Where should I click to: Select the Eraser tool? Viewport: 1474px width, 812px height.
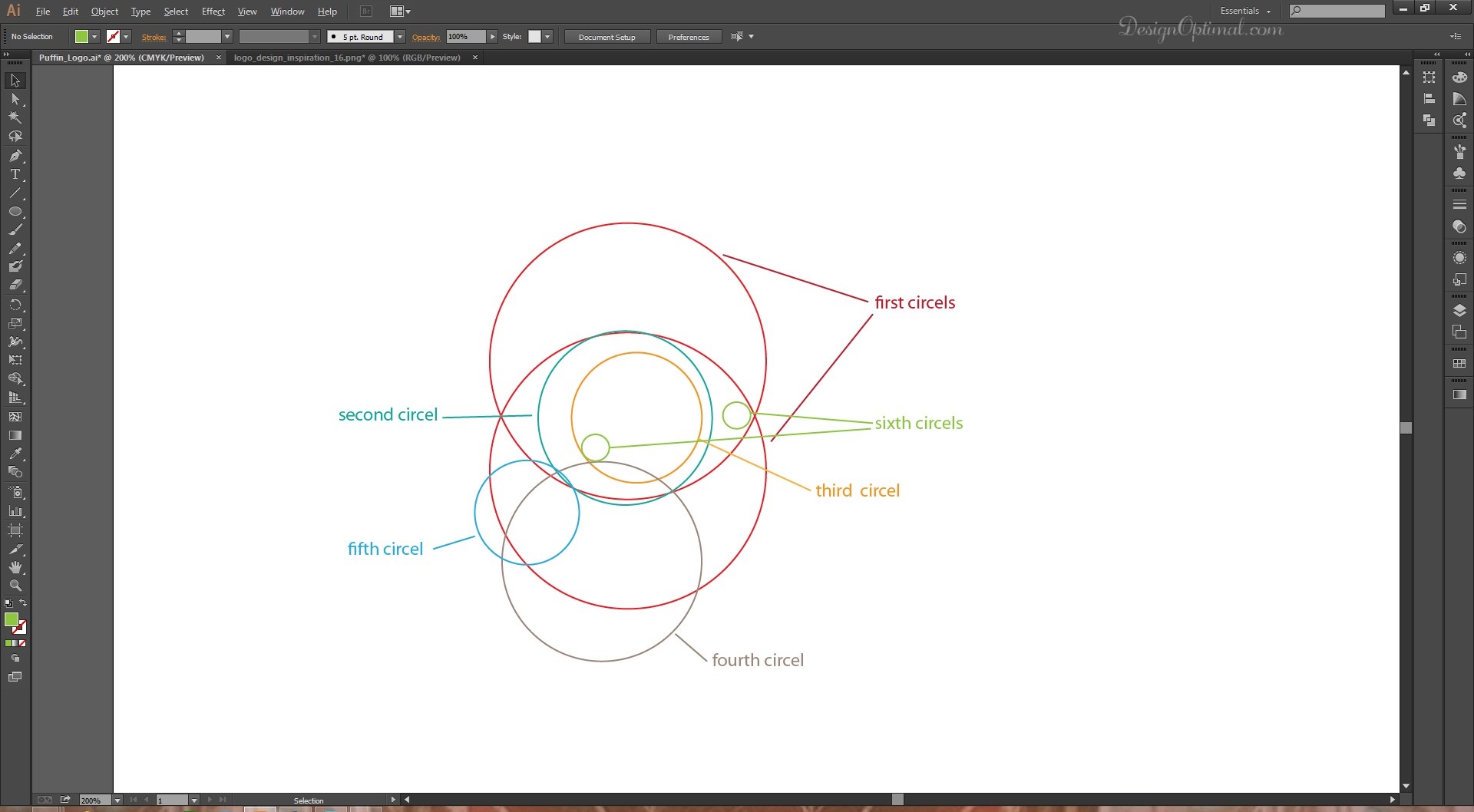15,285
